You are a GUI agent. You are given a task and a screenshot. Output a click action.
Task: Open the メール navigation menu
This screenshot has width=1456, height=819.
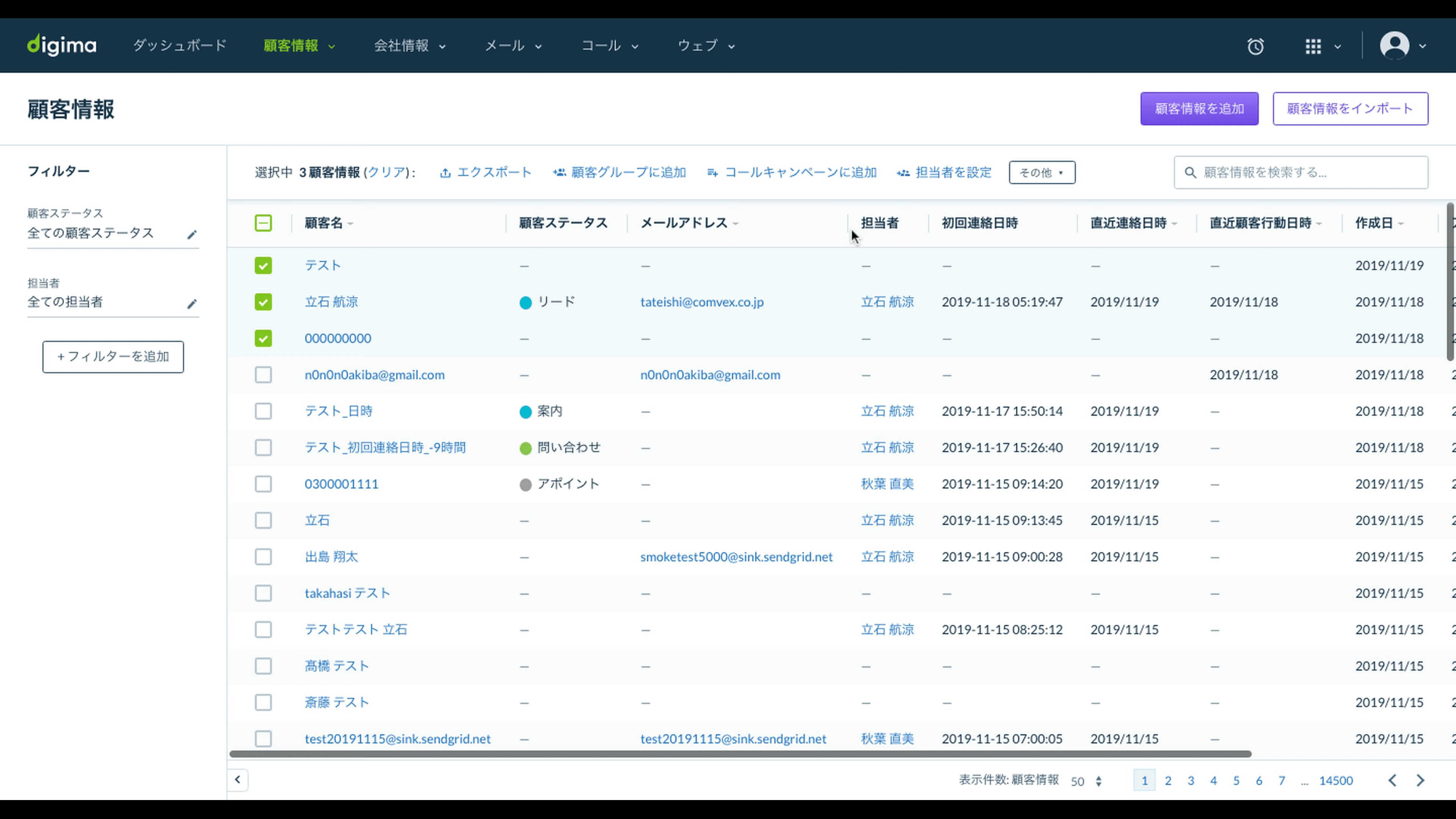point(513,46)
